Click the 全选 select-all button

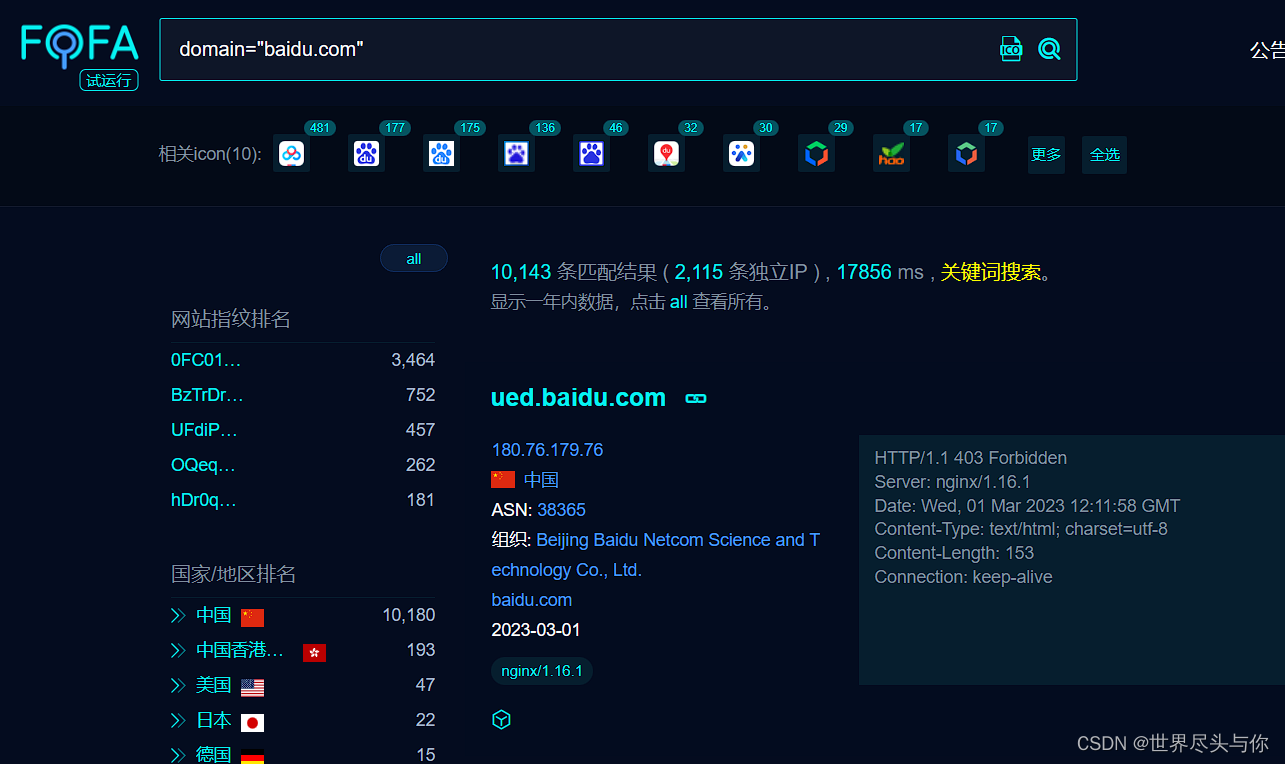point(1104,155)
